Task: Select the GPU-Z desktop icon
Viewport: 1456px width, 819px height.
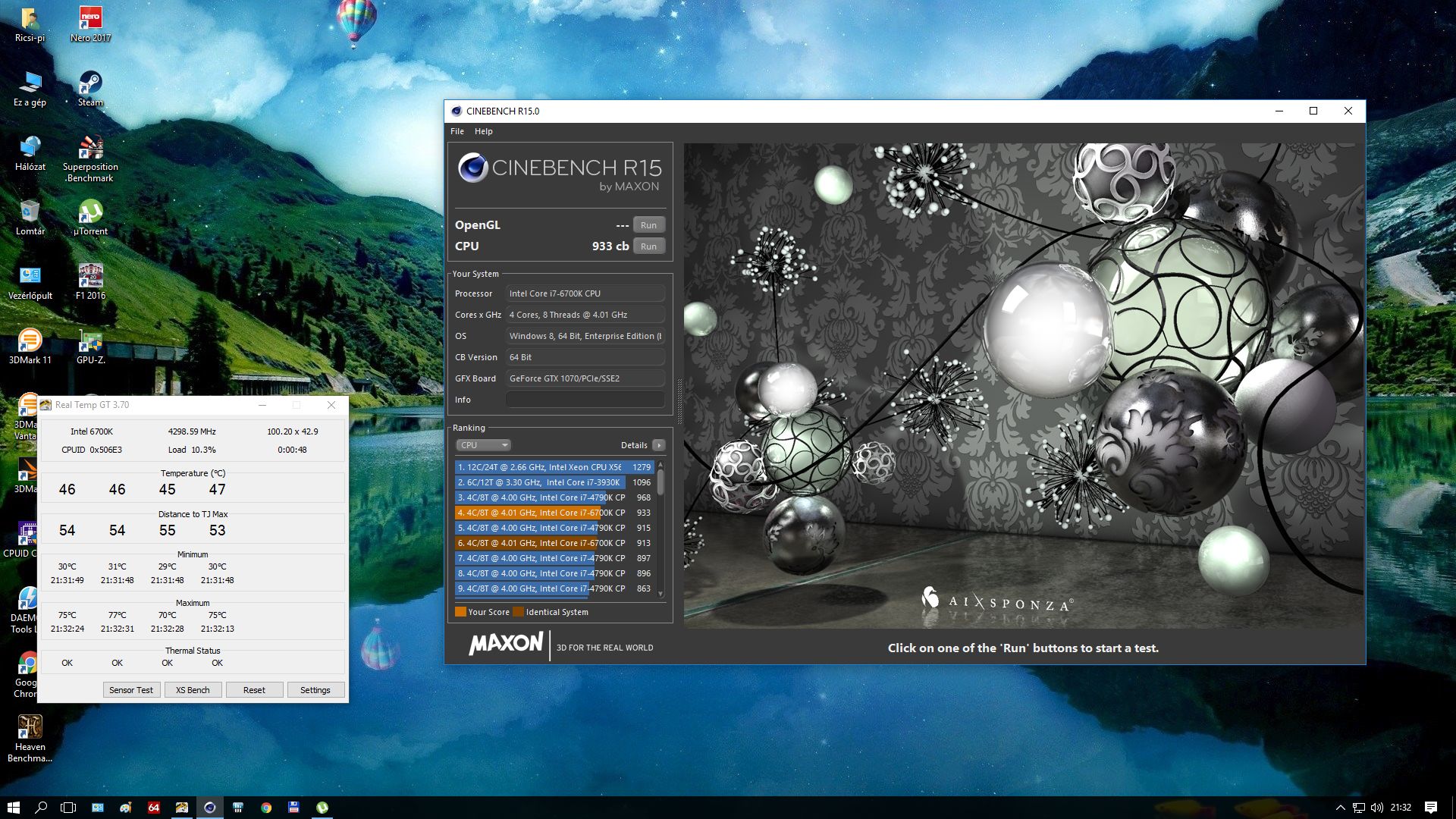Action: (90, 346)
